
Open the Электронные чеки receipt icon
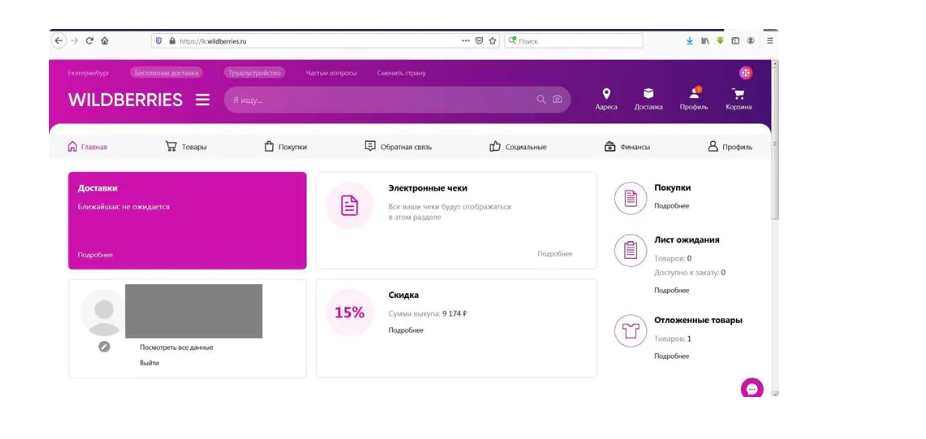coord(349,206)
